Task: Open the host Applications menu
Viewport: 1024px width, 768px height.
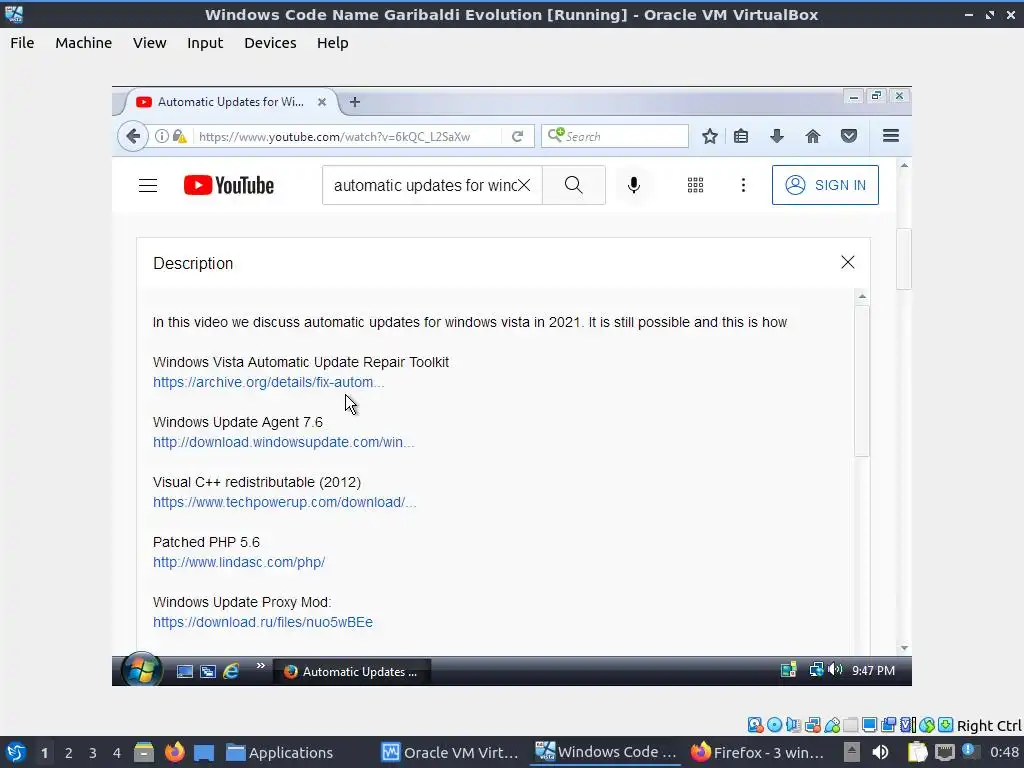Action: pos(280,753)
